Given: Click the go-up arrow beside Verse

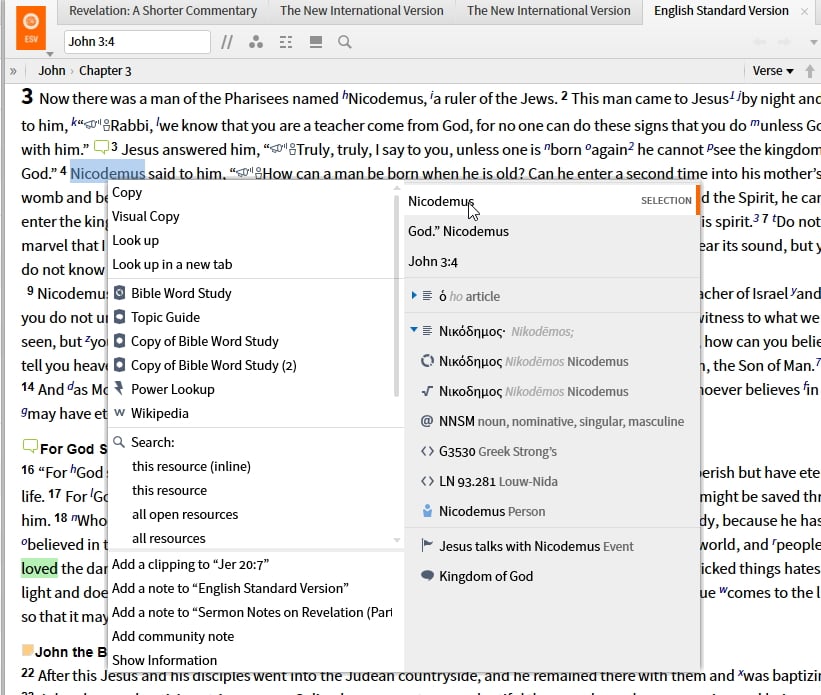Looking at the screenshot, I should click(809, 71).
